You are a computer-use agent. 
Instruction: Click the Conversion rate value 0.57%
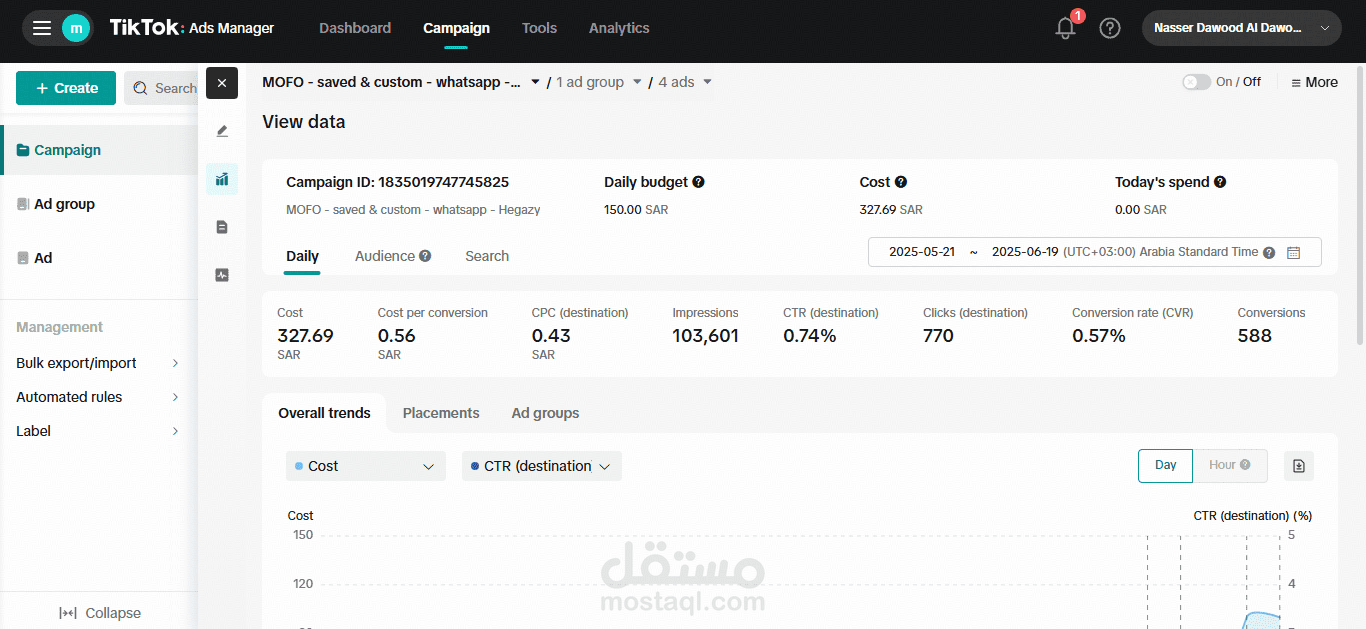tap(1099, 336)
